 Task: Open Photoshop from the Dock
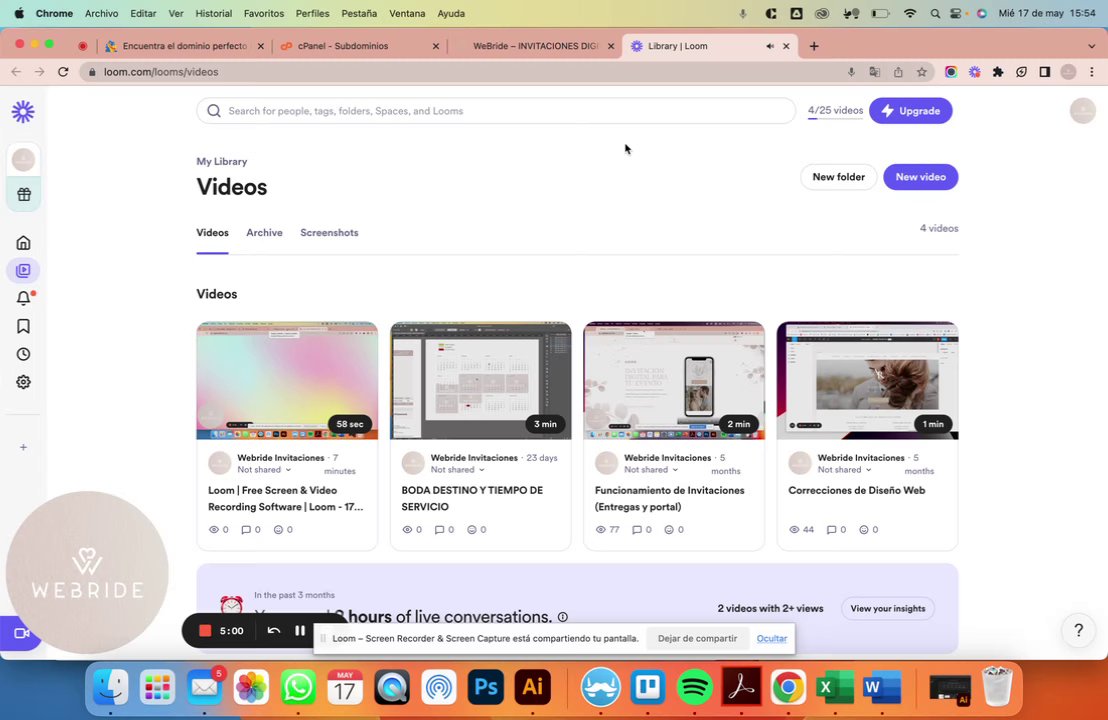(x=485, y=687)
